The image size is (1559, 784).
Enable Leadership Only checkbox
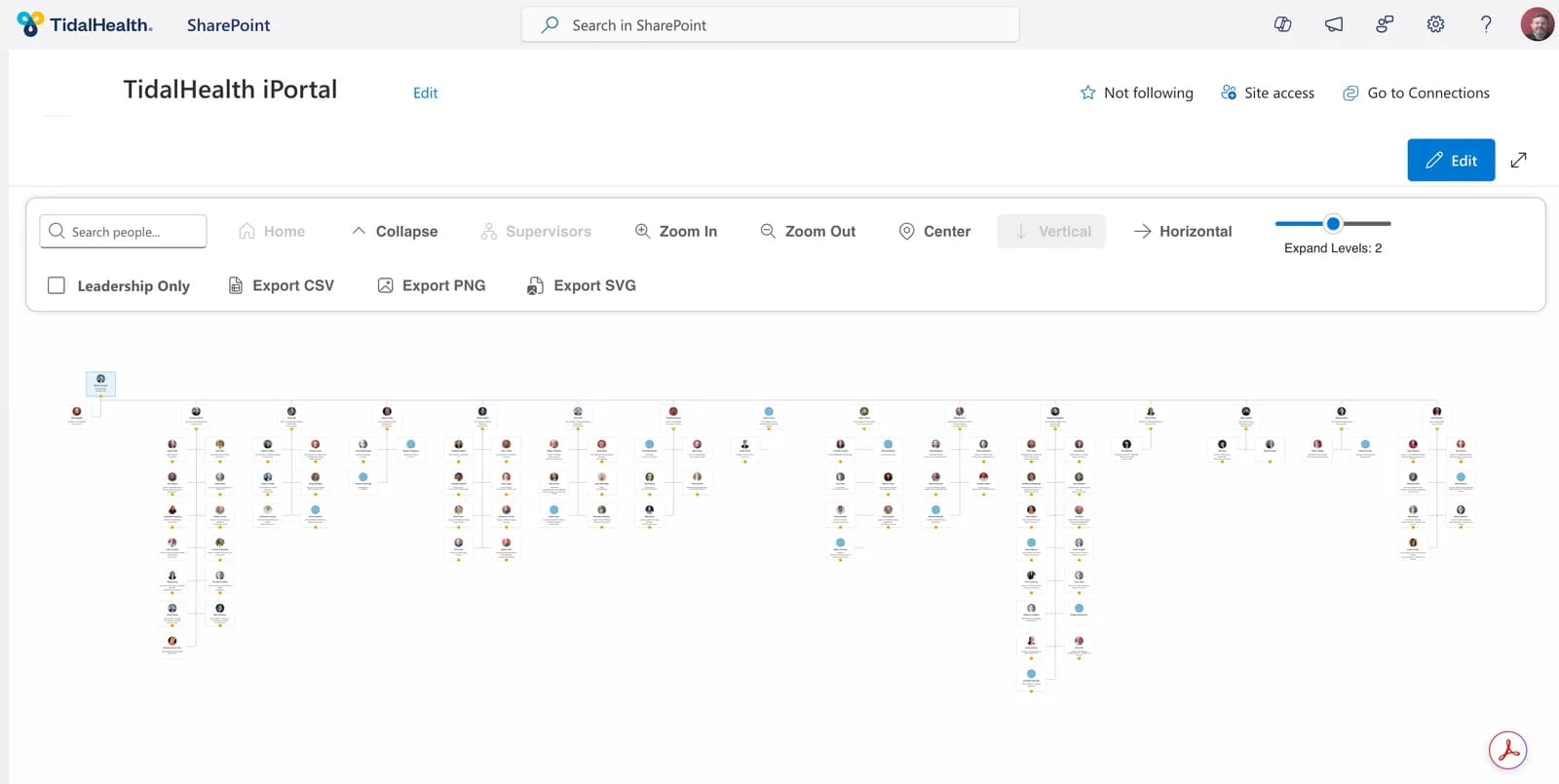click(57, 285)
